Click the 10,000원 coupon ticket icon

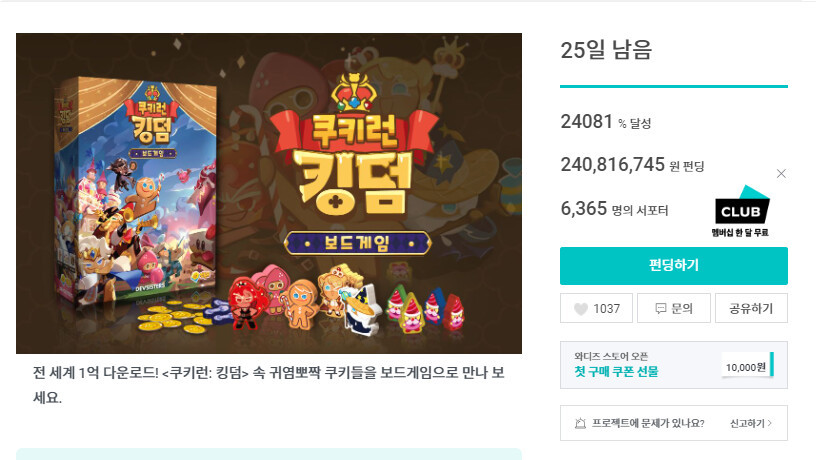tap(747, 366)
